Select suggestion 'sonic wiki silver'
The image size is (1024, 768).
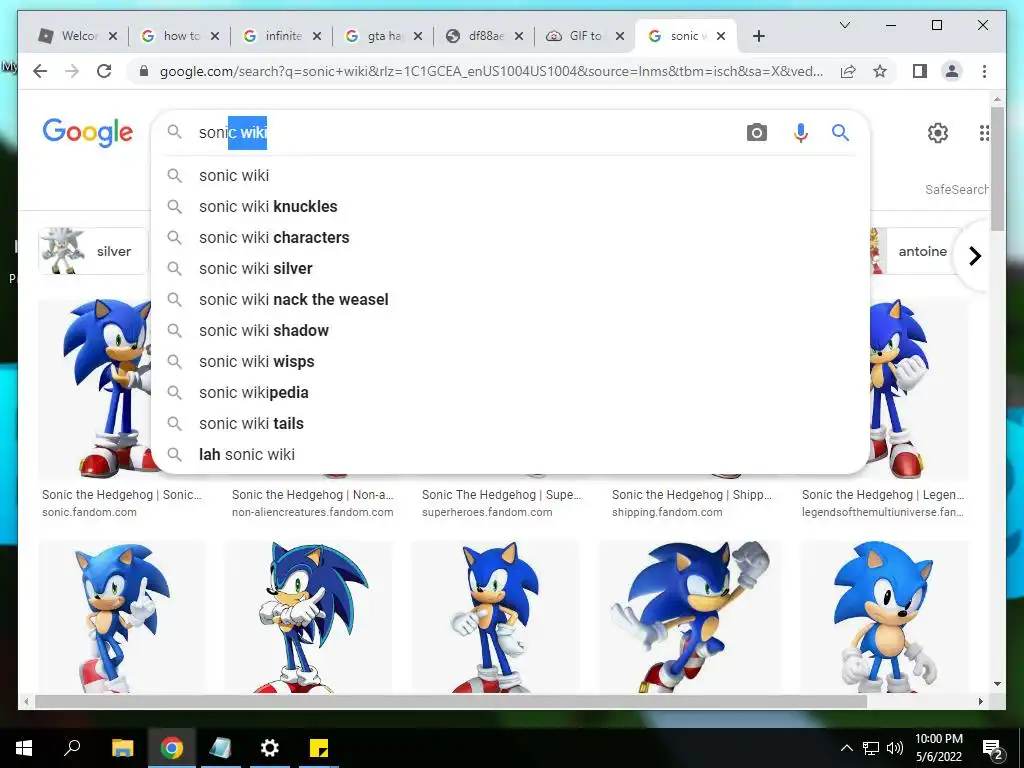pyautogui.click(x=510, y=268)
